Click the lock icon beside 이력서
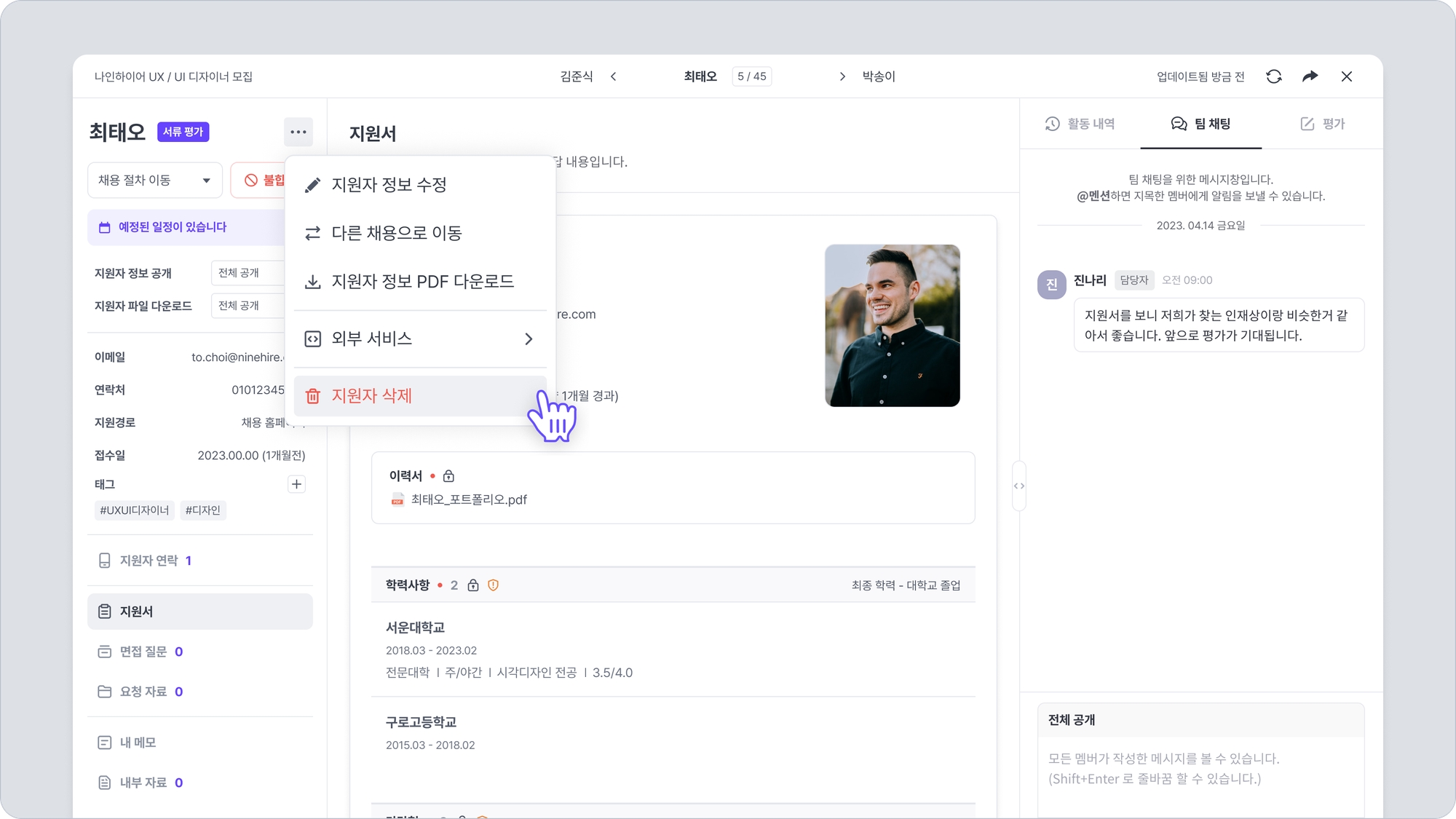The width and height of the screenshot is (1456, 819). 448,476
